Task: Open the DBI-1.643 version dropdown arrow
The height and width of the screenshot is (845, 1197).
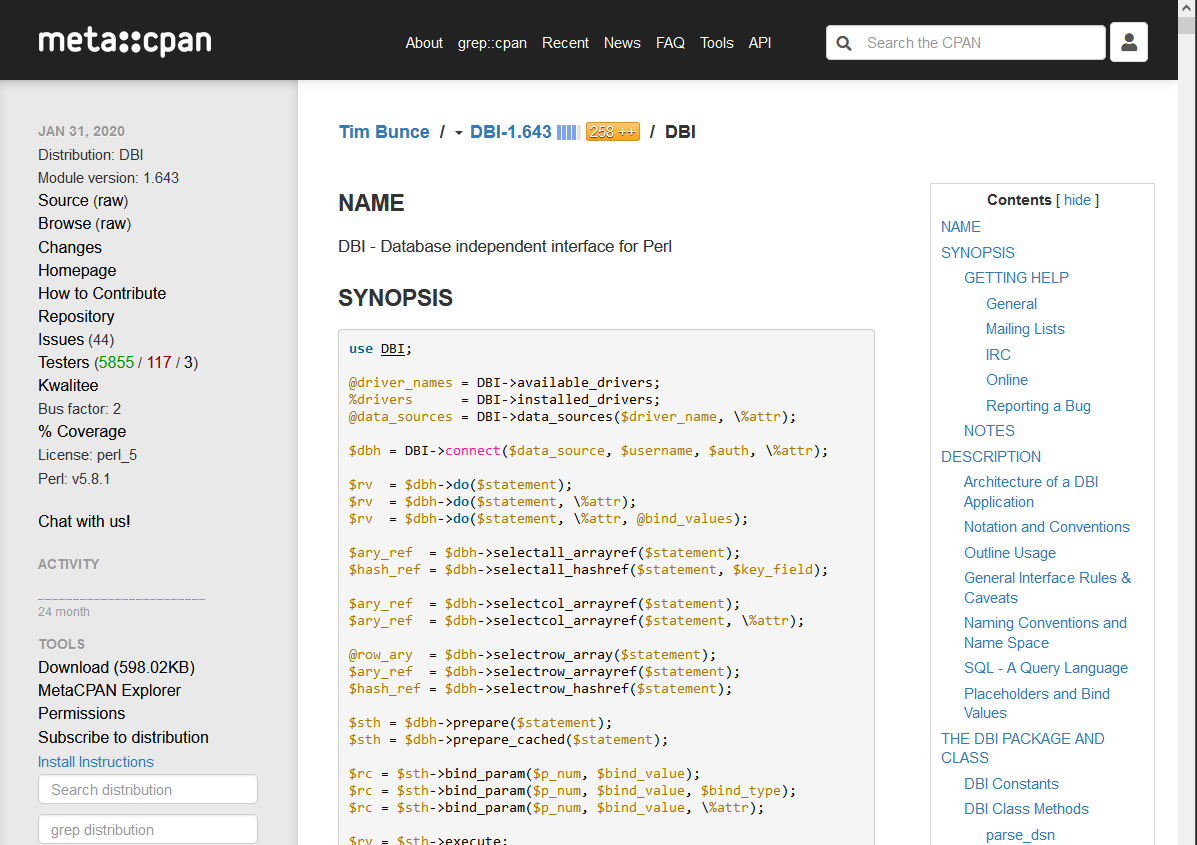Action: click(459, 133)
